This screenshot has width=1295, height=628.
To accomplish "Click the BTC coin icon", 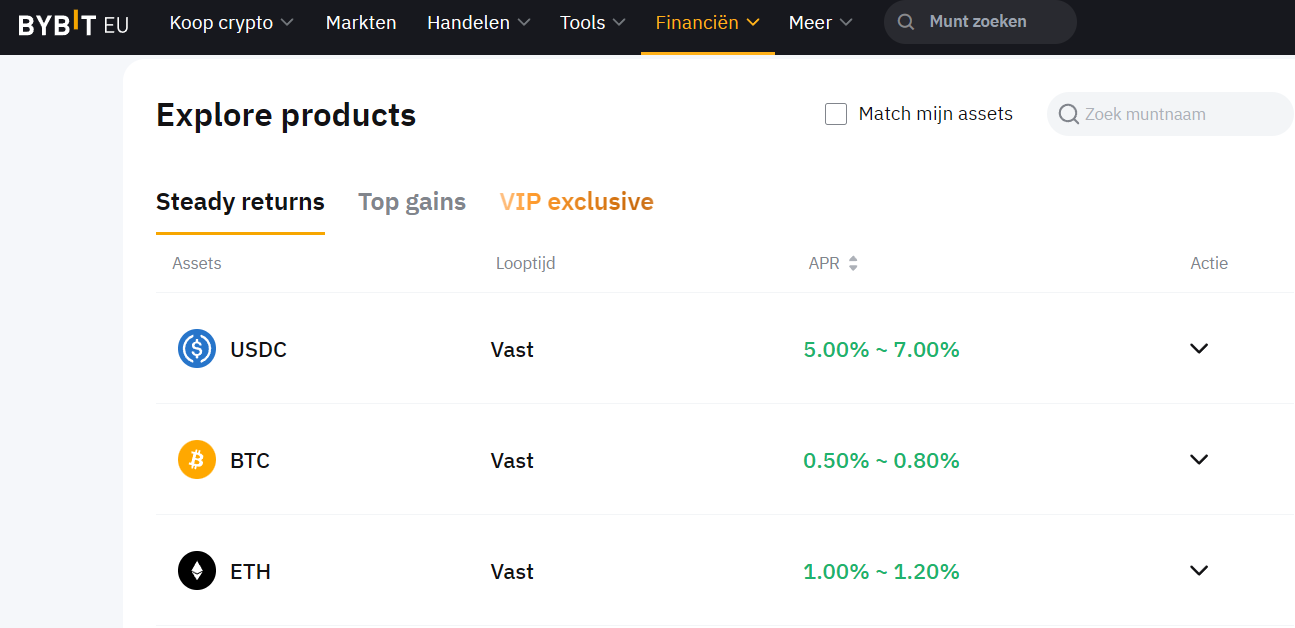I will point(197,460).
